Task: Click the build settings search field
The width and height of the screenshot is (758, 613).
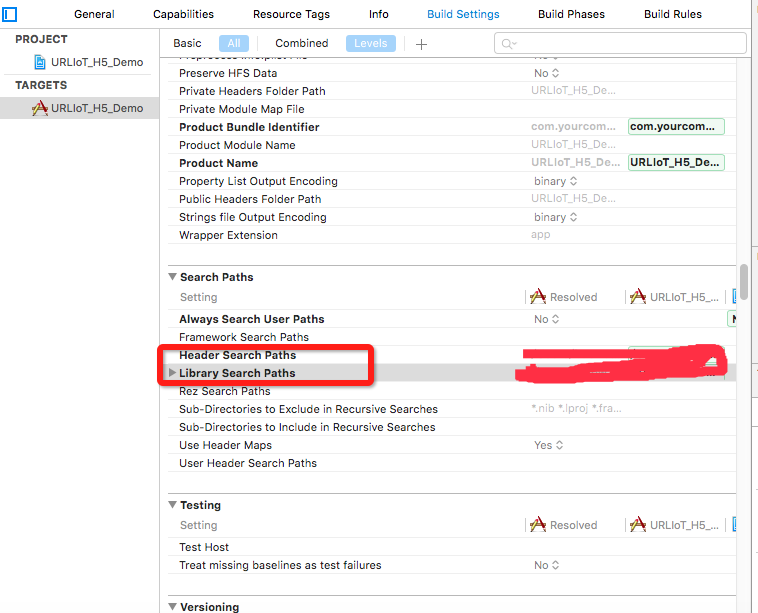Action: pos(620,44)
